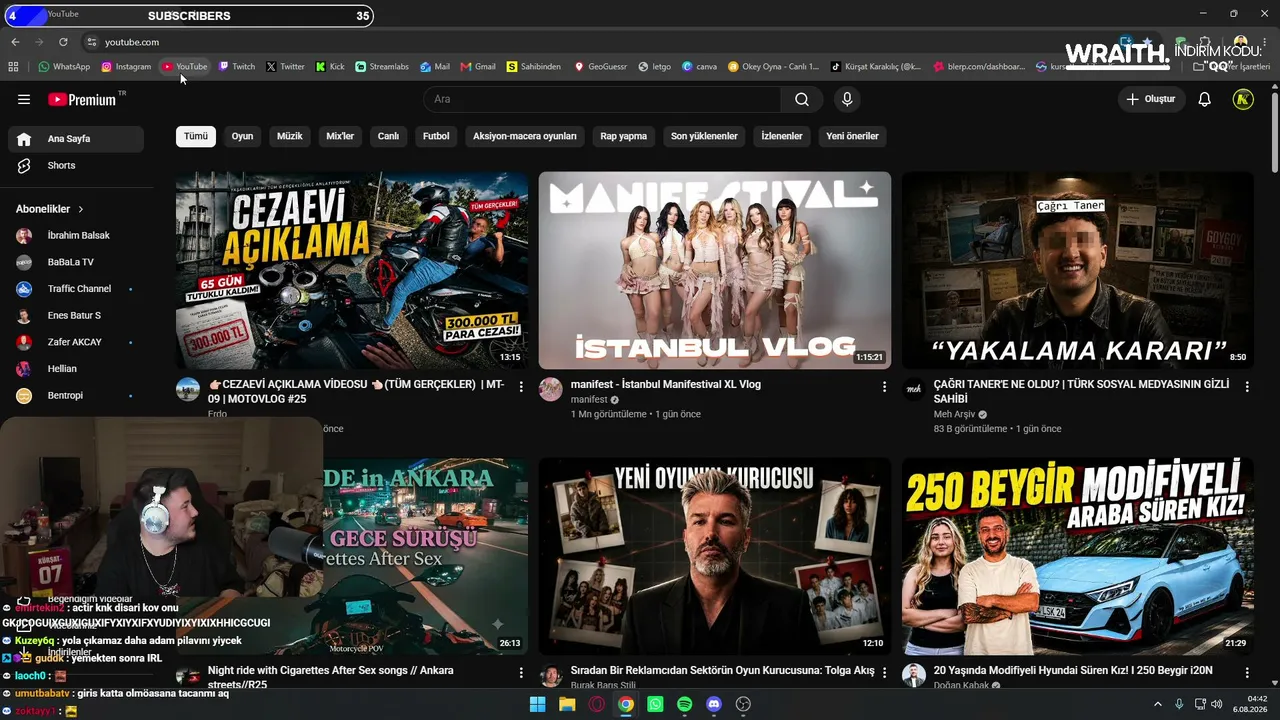Start voice search with the microphone
The image size is (1280, 720).
coord(847,99)
